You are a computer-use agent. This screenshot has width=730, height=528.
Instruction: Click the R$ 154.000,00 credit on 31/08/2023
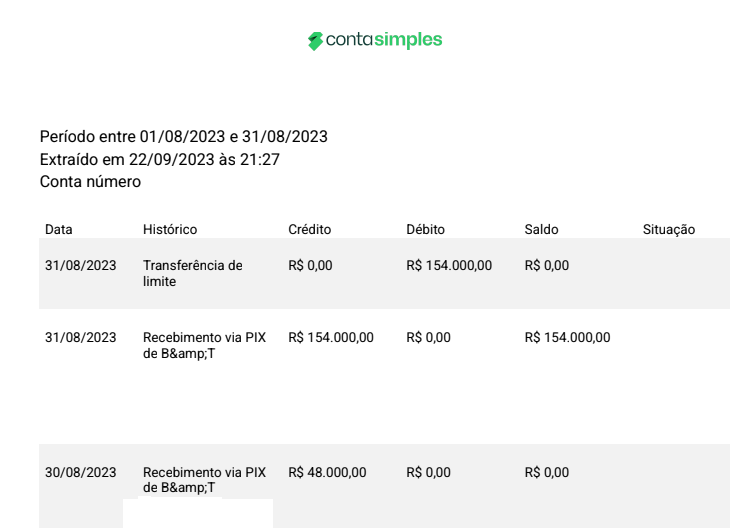tap(331, 338)
